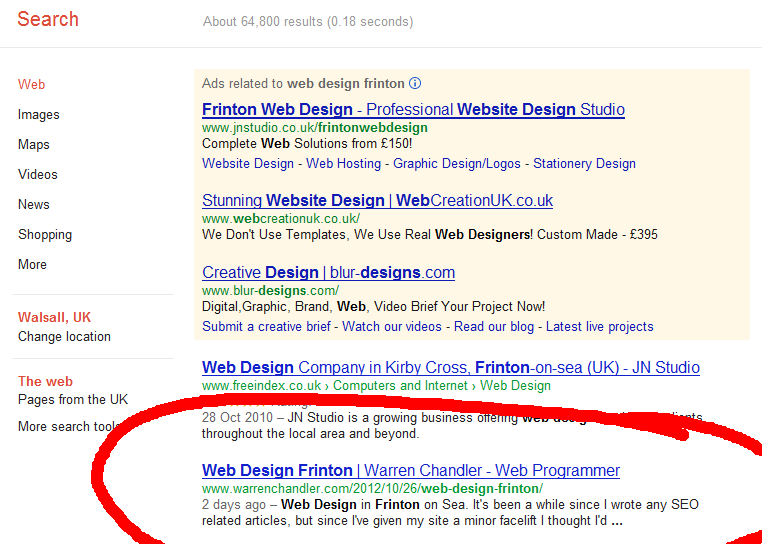Expand the More search categories

[32, 264]
